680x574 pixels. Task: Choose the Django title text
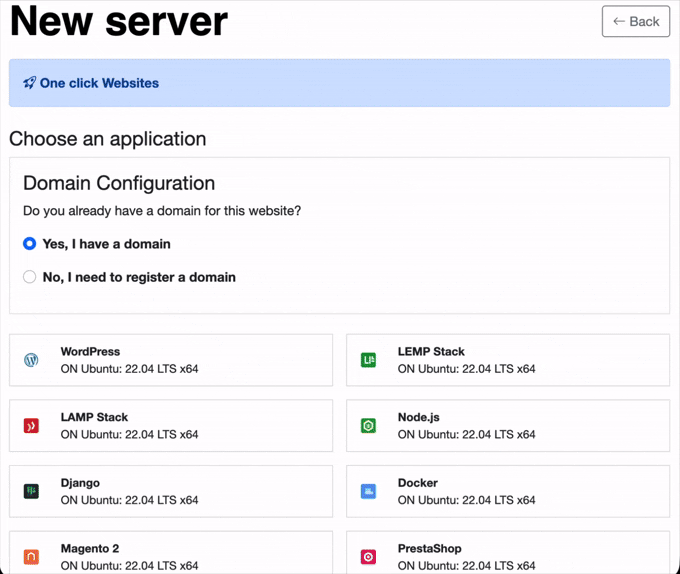(x=80, y=483)
